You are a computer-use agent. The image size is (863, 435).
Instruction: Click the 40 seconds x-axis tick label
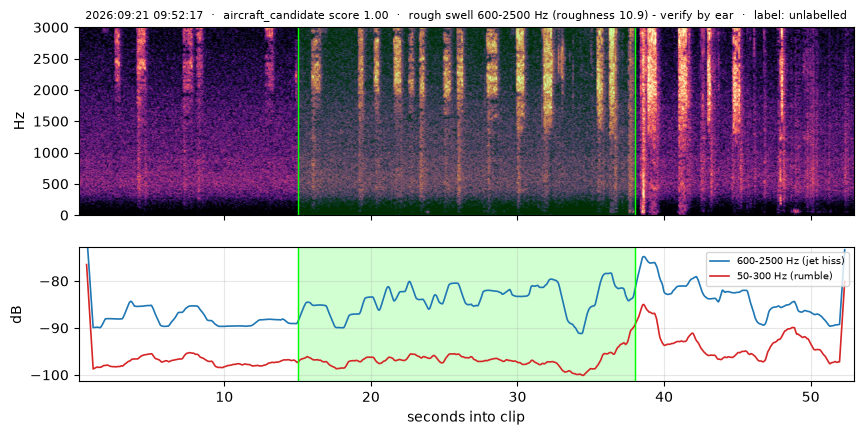coord(665,398)
